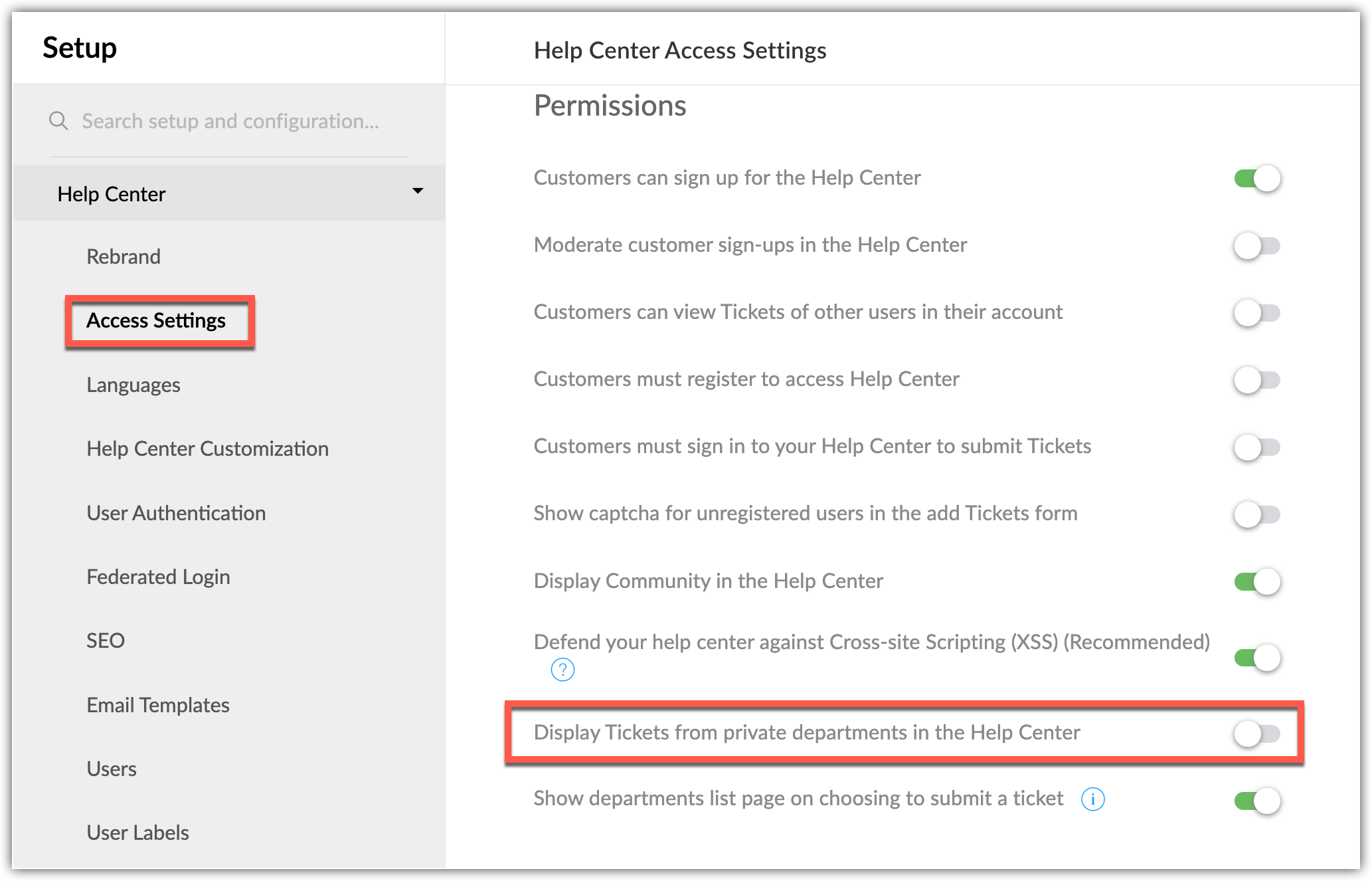Go to Help Center Customization
Viewport: 1372px width, 881px height.
tap(207, 448)
